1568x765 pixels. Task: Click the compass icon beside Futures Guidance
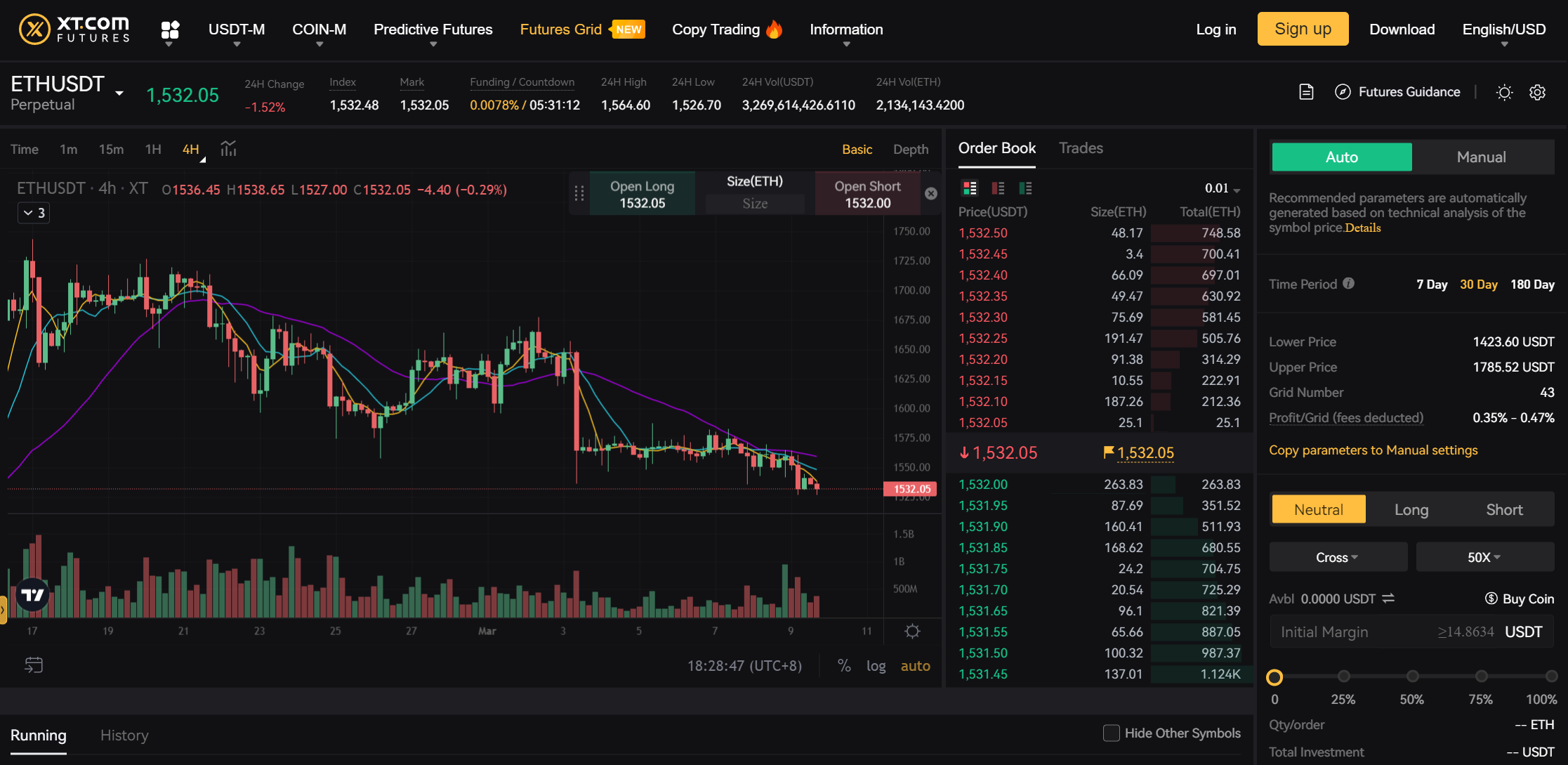(1343, 92)
